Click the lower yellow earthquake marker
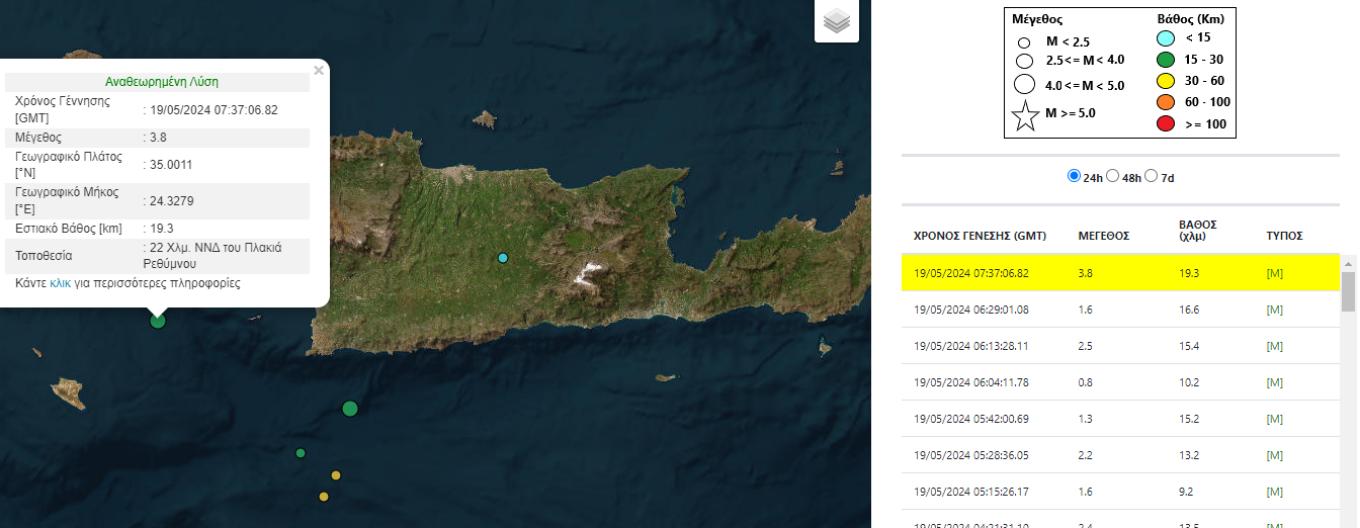1360x528 pixels. click(x=323, y=496)
